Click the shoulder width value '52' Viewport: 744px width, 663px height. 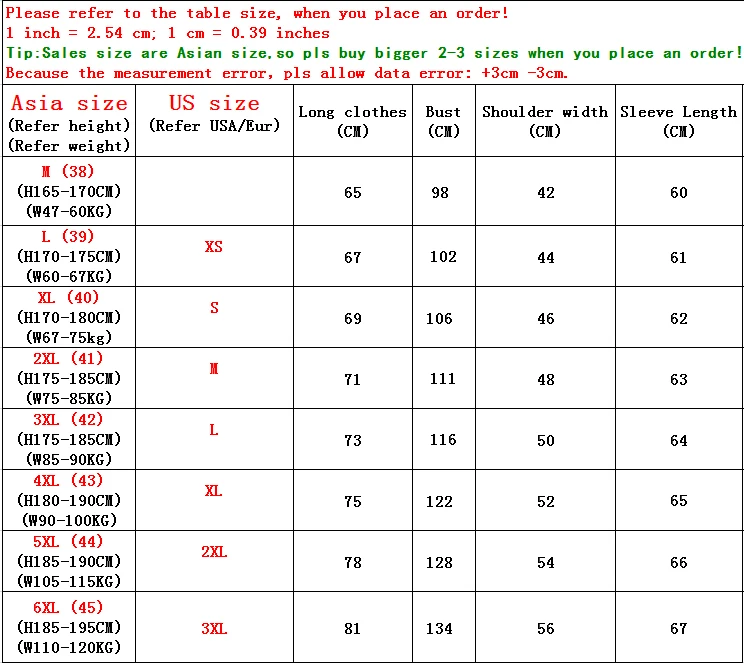pos(546,502)
